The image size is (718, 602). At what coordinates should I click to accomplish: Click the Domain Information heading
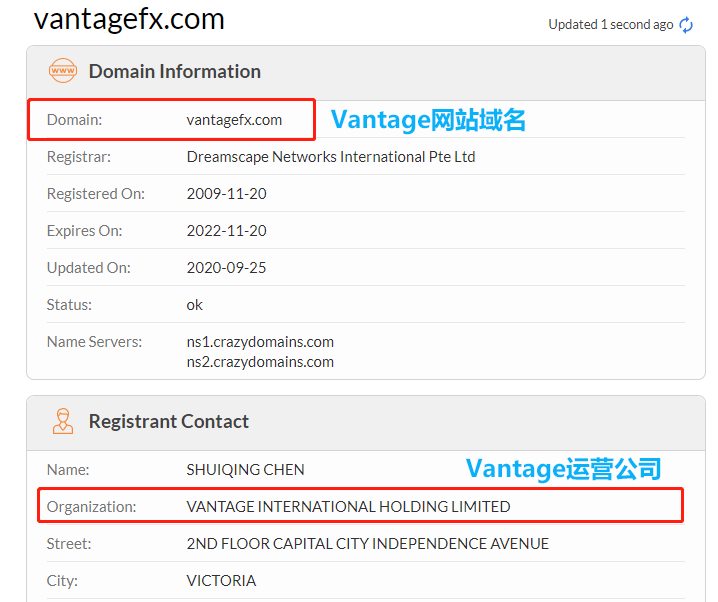pyautogui.click(x=174, y=71)
